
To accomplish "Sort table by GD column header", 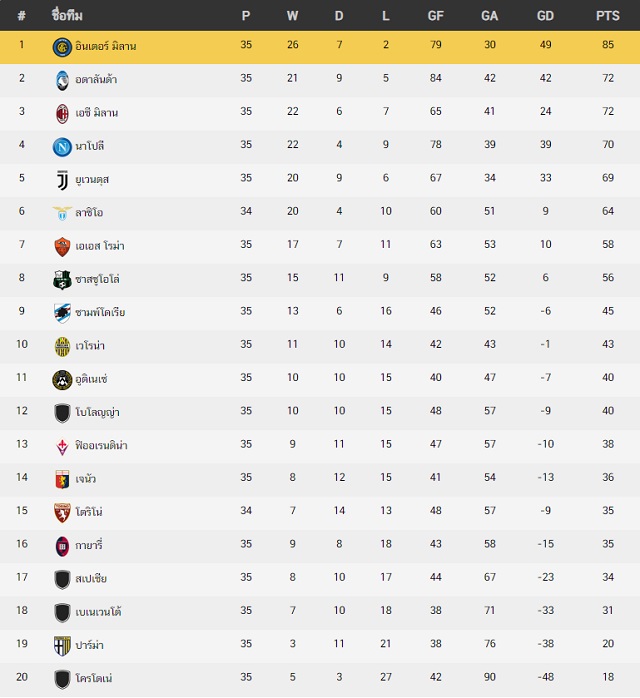I will (545, 16).
